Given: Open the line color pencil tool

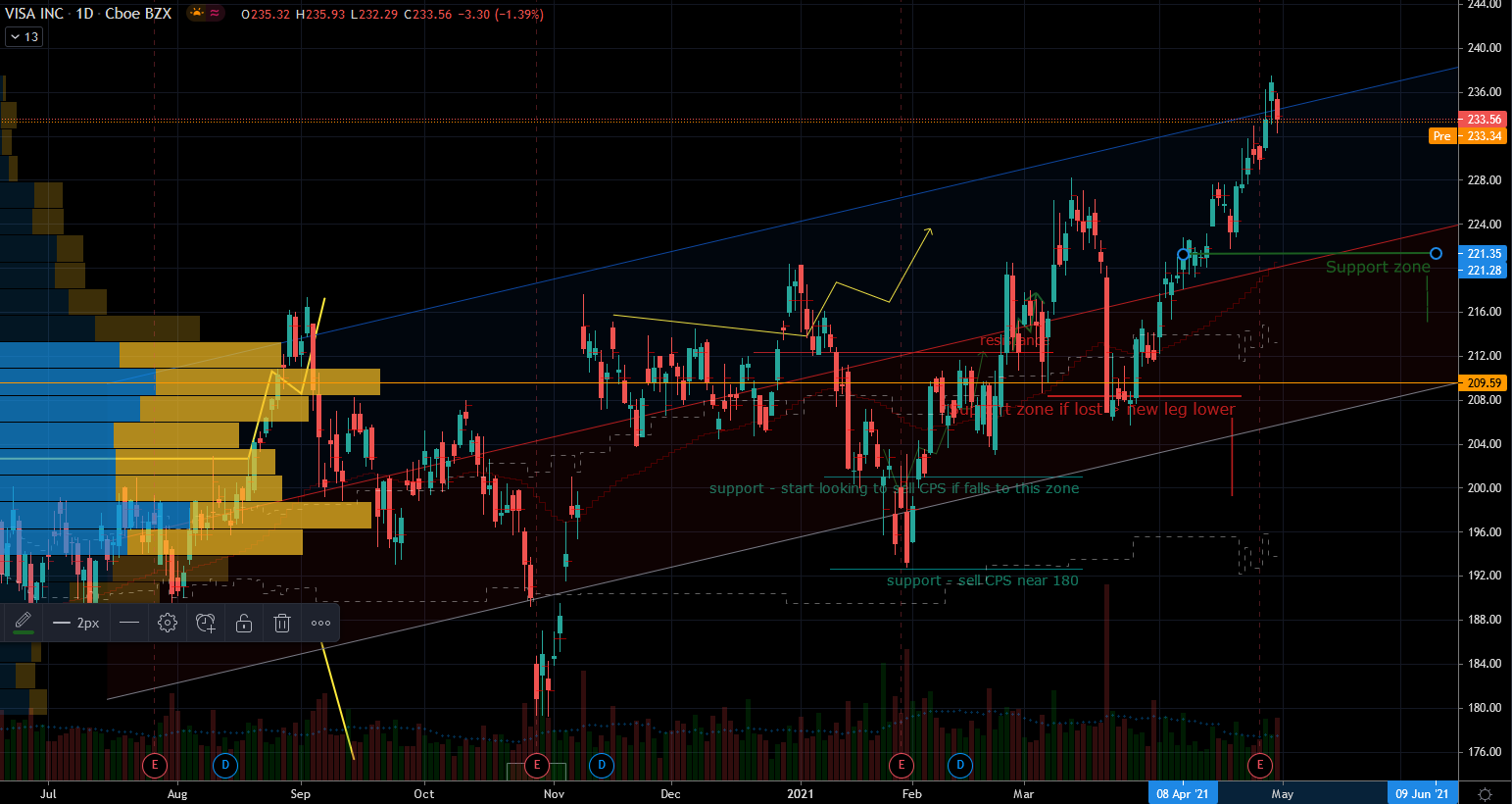Looking at the screenshot, I should pyautogui.click(x=23, y=623).
